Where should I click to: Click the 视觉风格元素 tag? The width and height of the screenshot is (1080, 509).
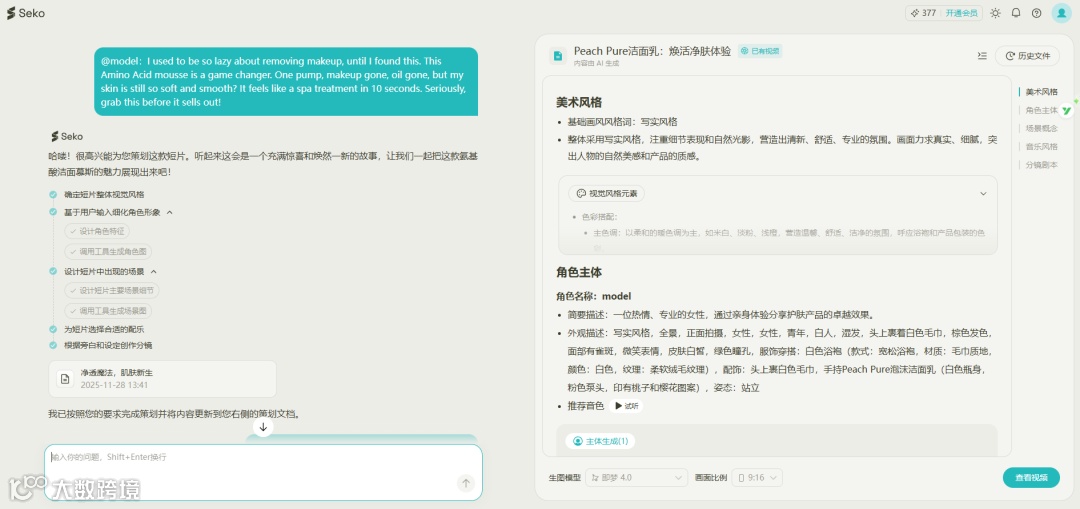[606, 194]
